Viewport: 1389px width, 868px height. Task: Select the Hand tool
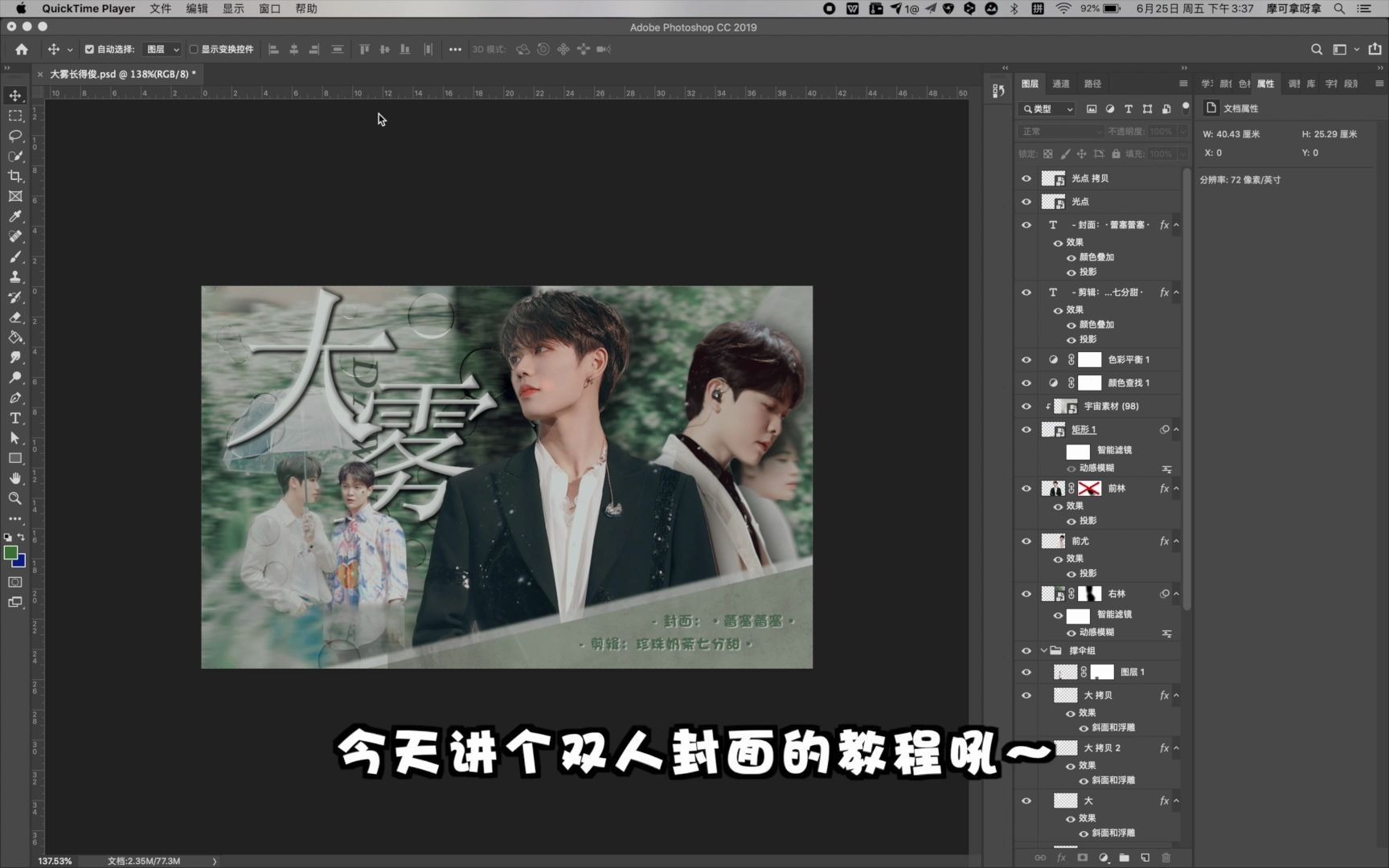(15, 478)
